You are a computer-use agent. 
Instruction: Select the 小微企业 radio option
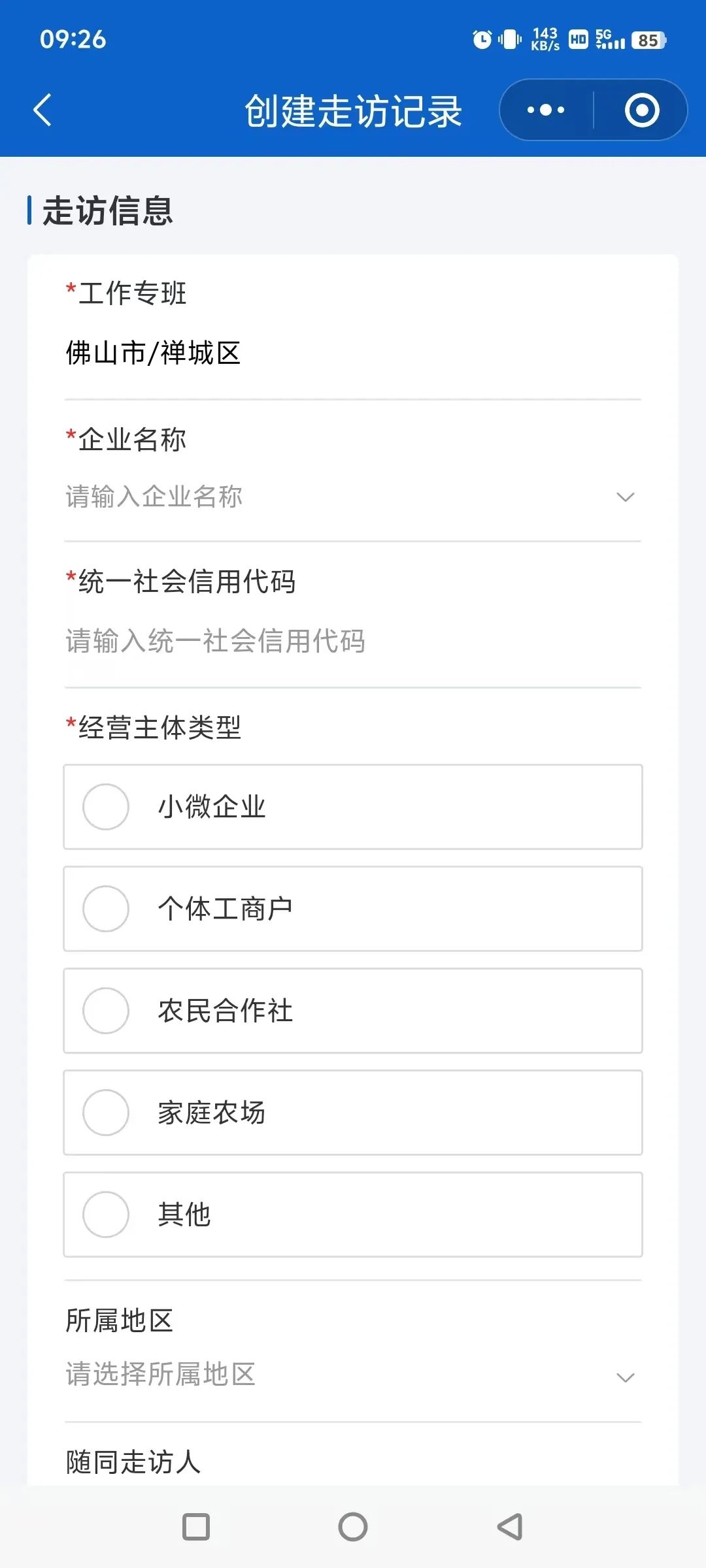coord(353,807)
